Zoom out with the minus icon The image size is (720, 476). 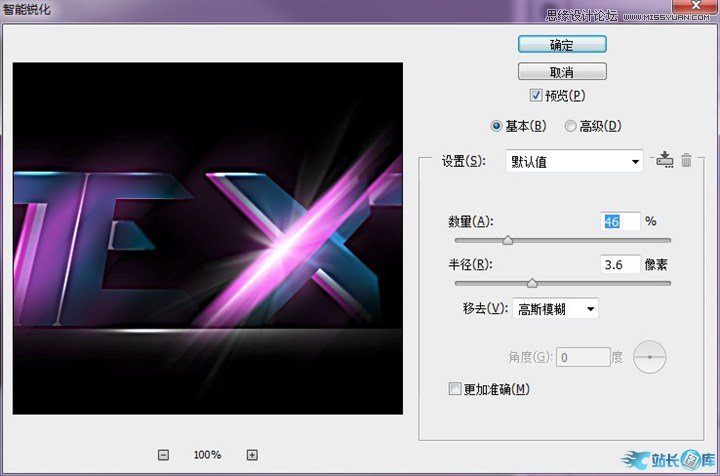(x=163, y=455)
